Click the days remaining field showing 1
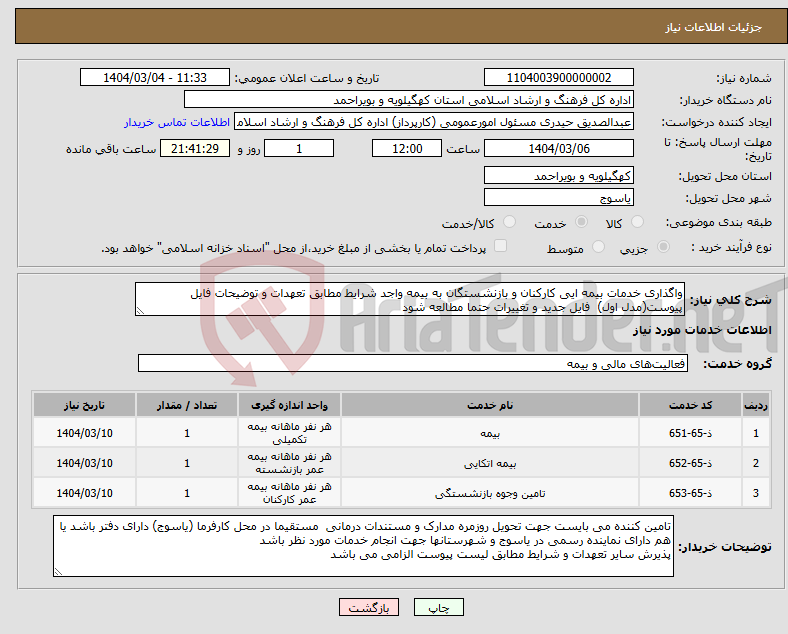 coord(299,148)
